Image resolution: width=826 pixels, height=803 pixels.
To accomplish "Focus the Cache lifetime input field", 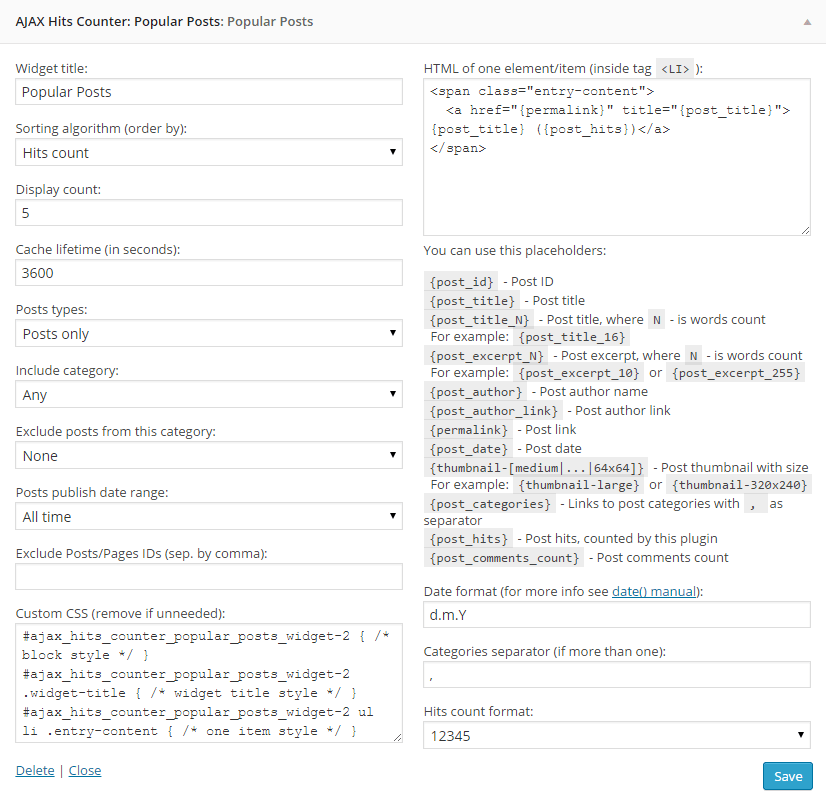I will 209,273.
